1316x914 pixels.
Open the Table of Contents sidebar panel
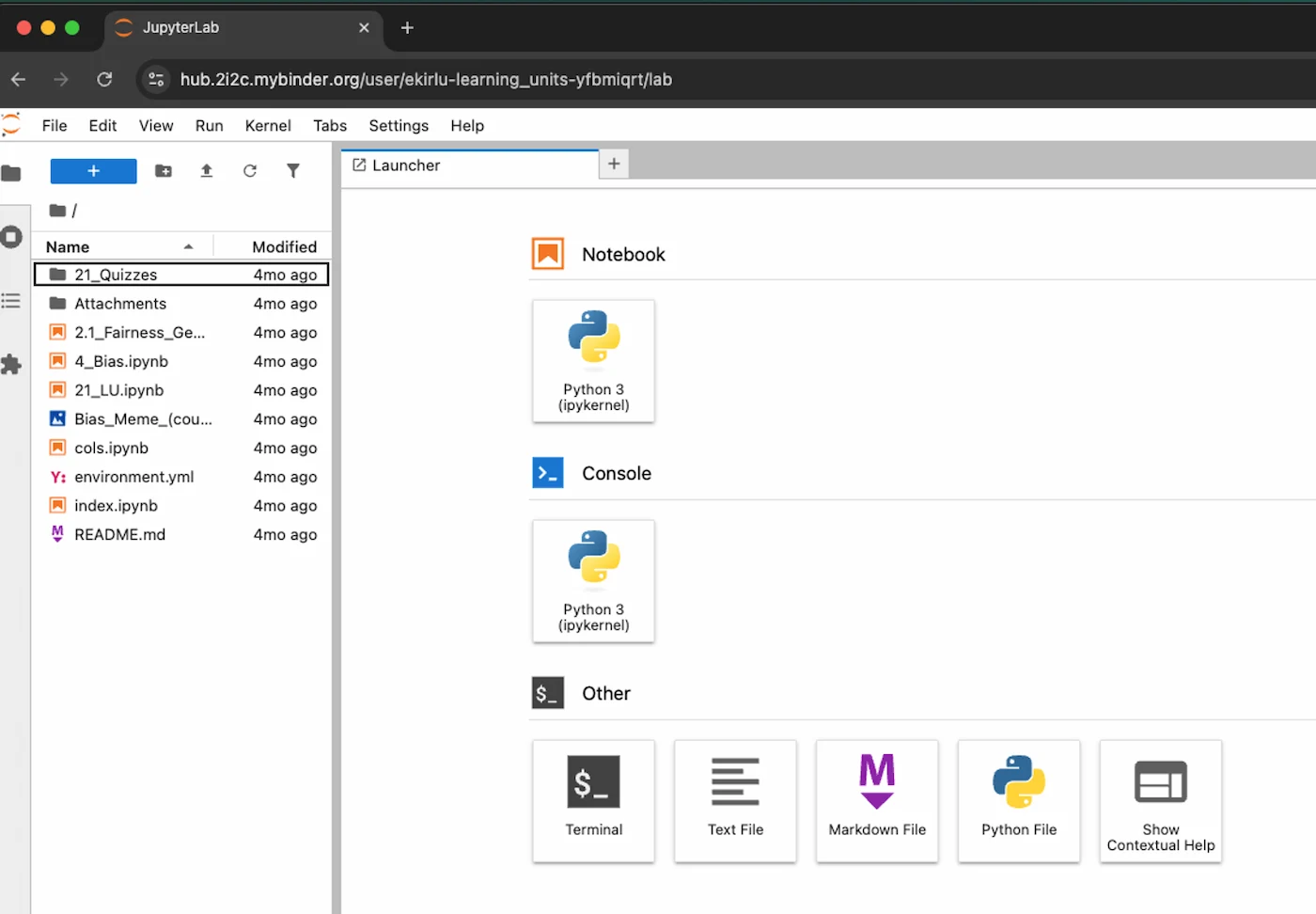(11, 301)
